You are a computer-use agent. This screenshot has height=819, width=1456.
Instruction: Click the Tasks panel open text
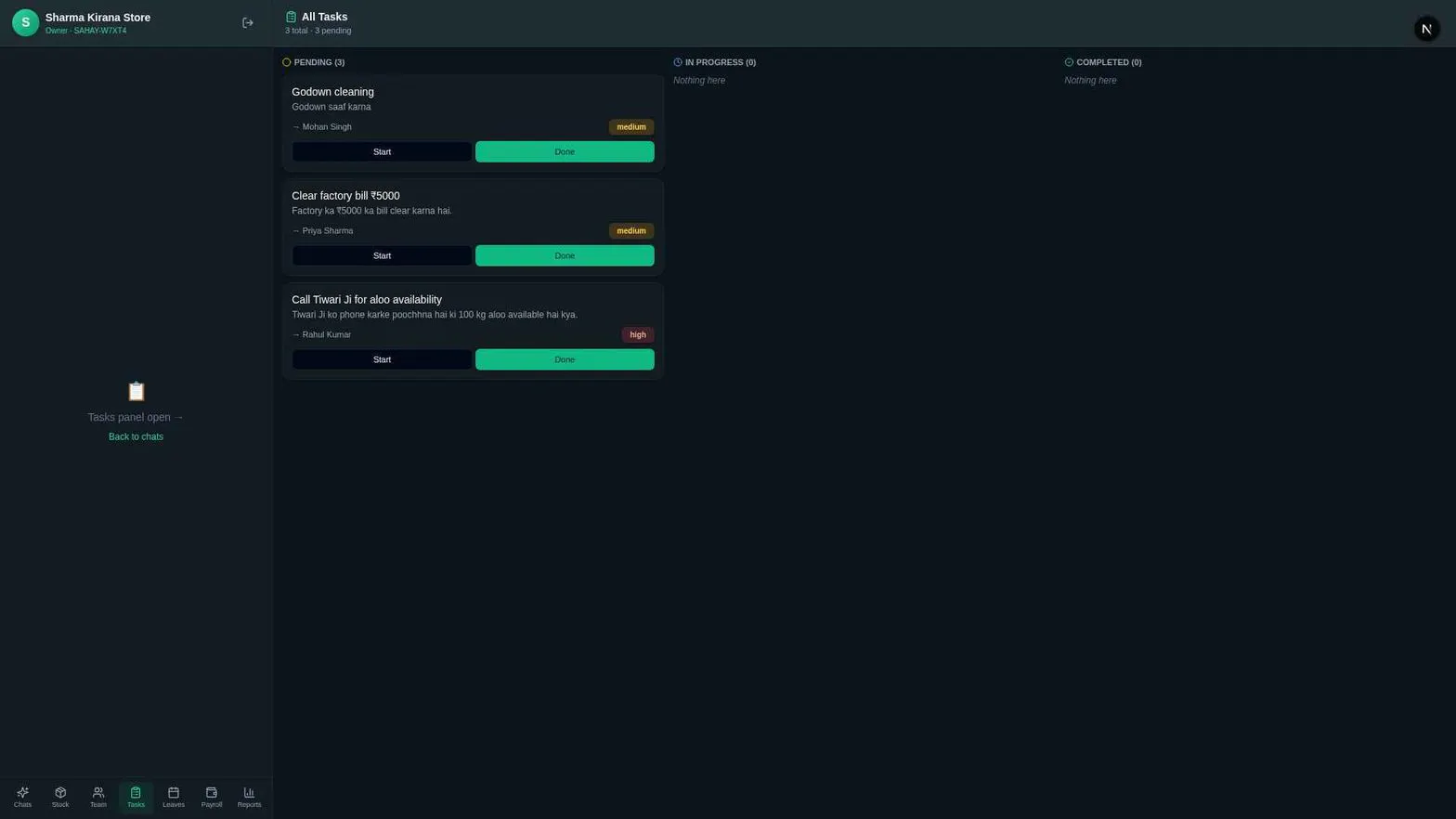(x=136, y=418)
